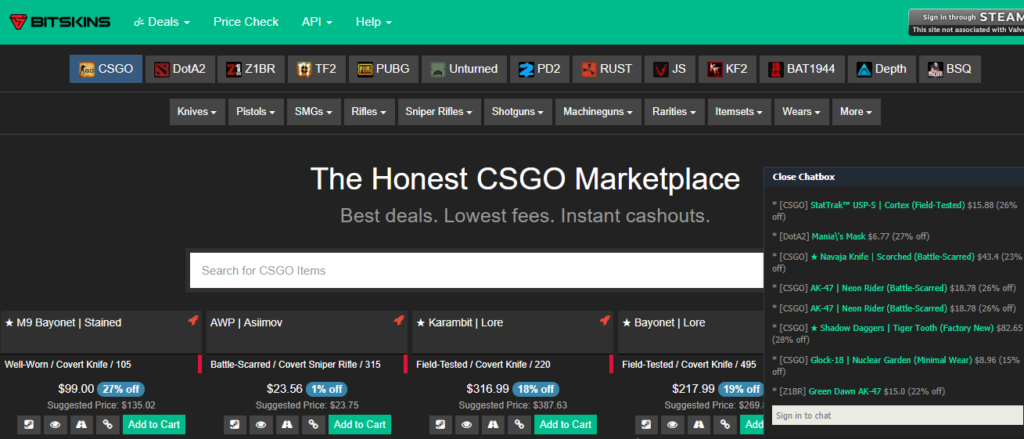Viewport: 1024px width, 439px height.
Task: Click the binoculars icon under AWP Asiimov
Action: click(x=287, y=425)
